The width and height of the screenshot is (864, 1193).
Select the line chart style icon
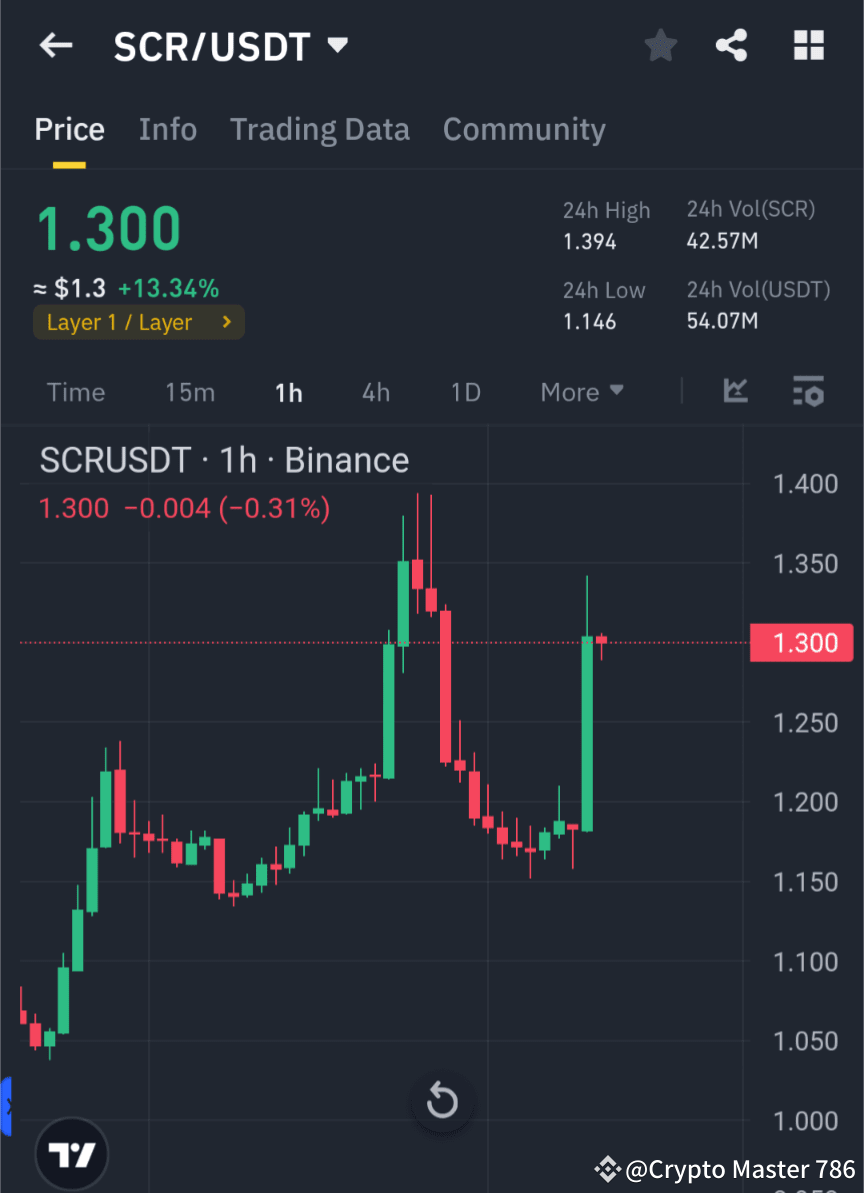[x=736, y=392]
